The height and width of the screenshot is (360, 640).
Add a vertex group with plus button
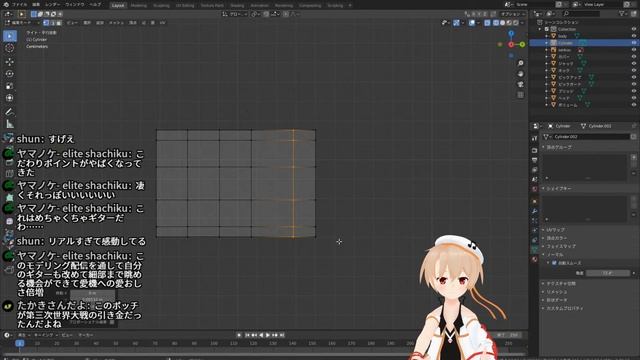coord(633,157)
